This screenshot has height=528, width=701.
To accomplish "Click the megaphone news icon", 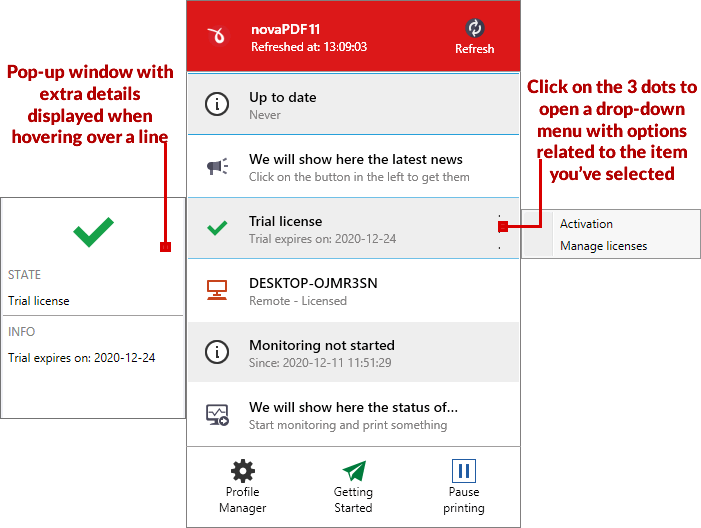I will 217,167.
